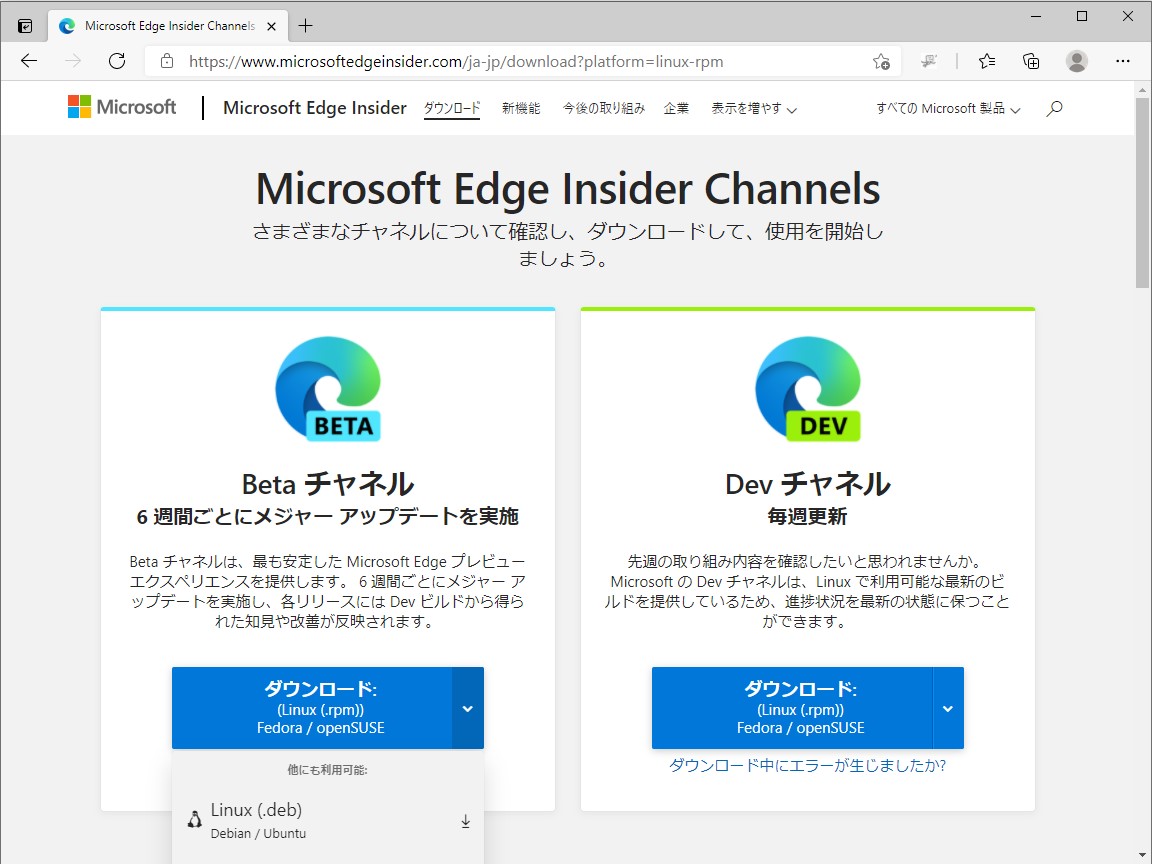The height and width of the screenshot is (864, 1152).
Task: Click the extension icon beside the address bar
Action: point(929,61)
